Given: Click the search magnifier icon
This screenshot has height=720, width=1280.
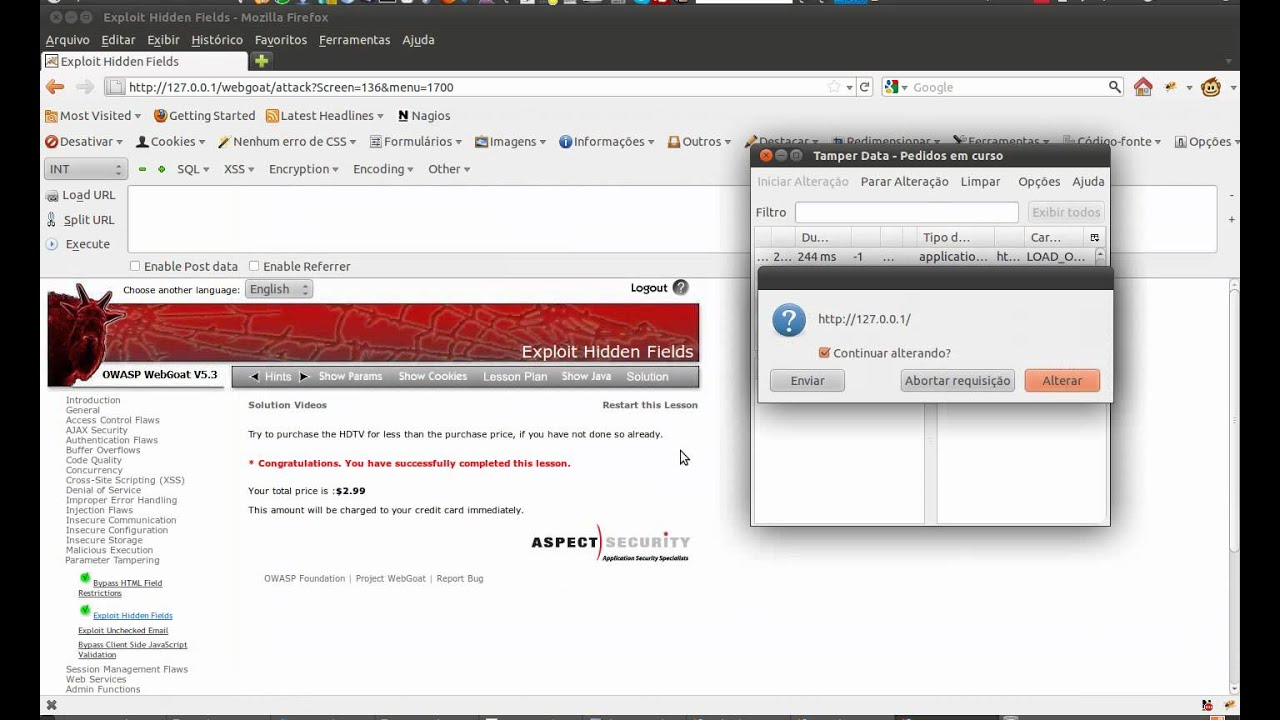Looking at the screenshot, I should coord(1115,87).
